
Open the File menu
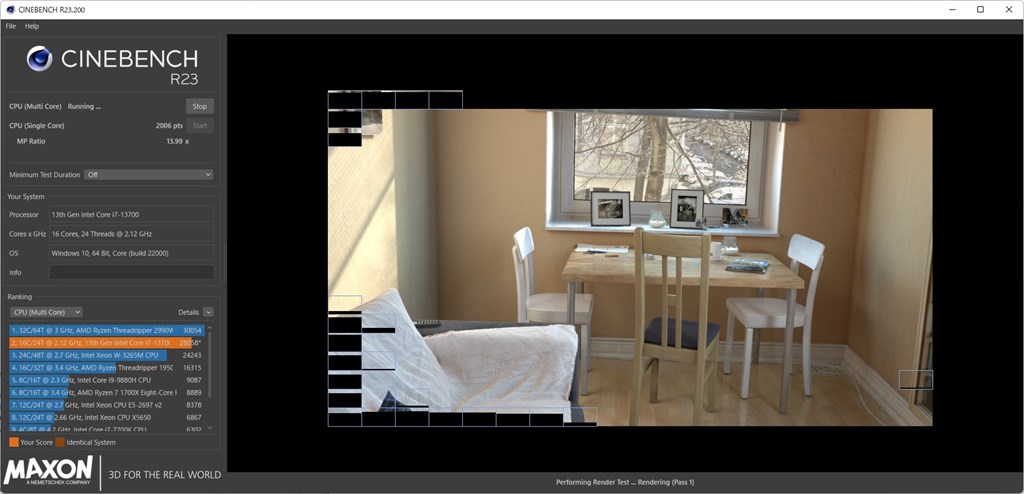coord(10,26)
